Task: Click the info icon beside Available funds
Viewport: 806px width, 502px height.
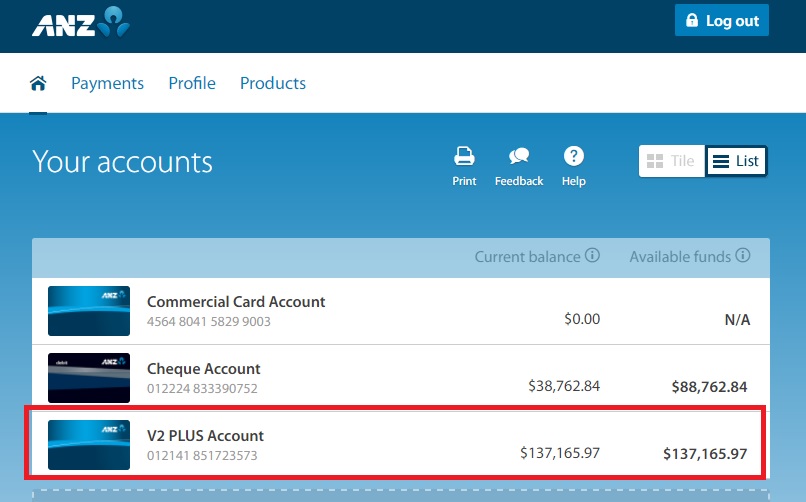Action: 742,255
